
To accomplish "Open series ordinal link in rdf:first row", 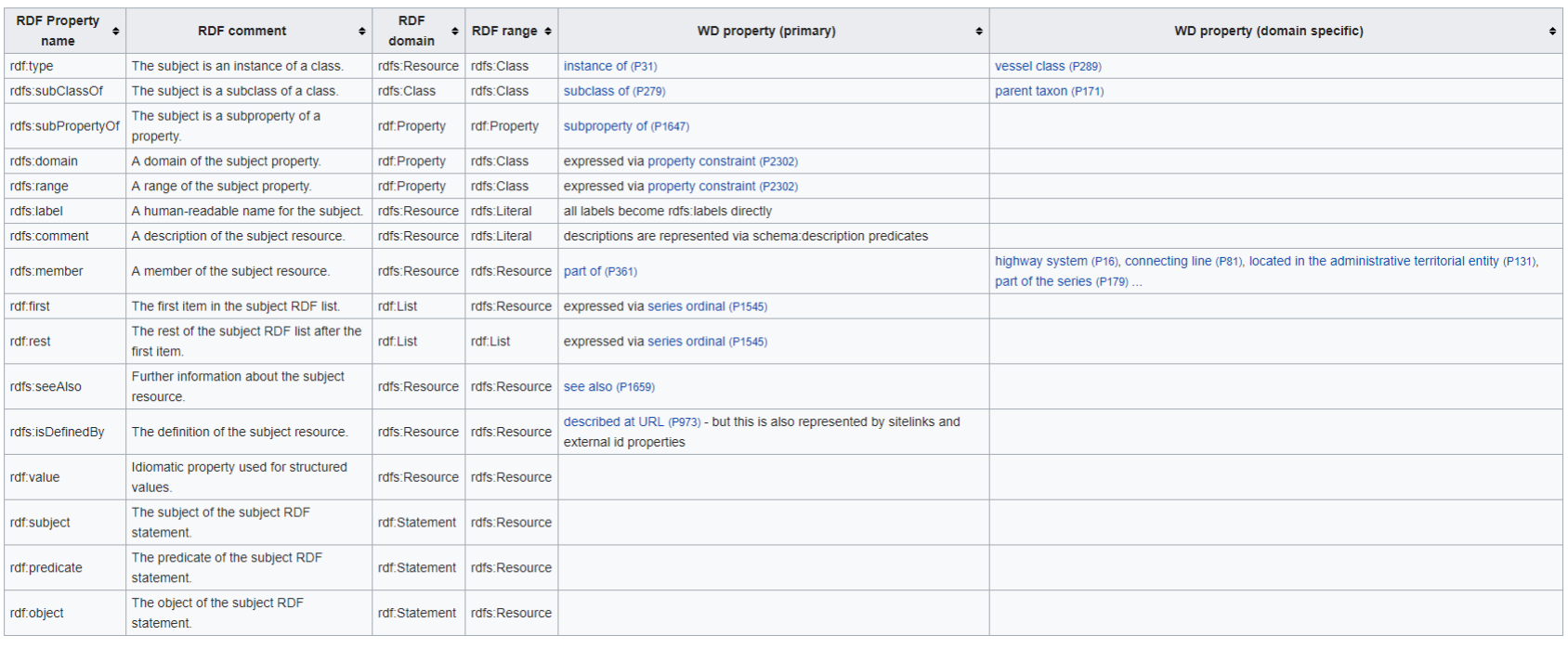I will tap(706, 306).
